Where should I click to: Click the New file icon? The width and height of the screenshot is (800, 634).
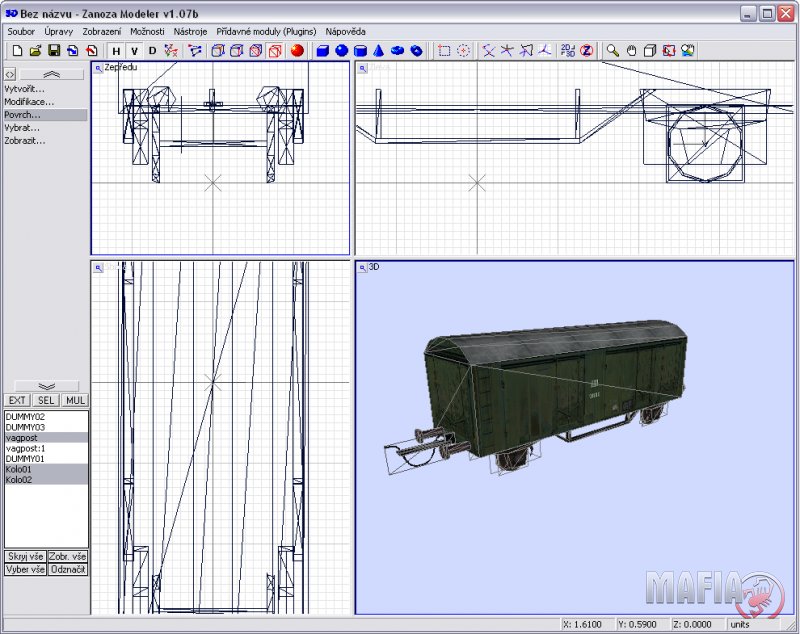point(17,50)
